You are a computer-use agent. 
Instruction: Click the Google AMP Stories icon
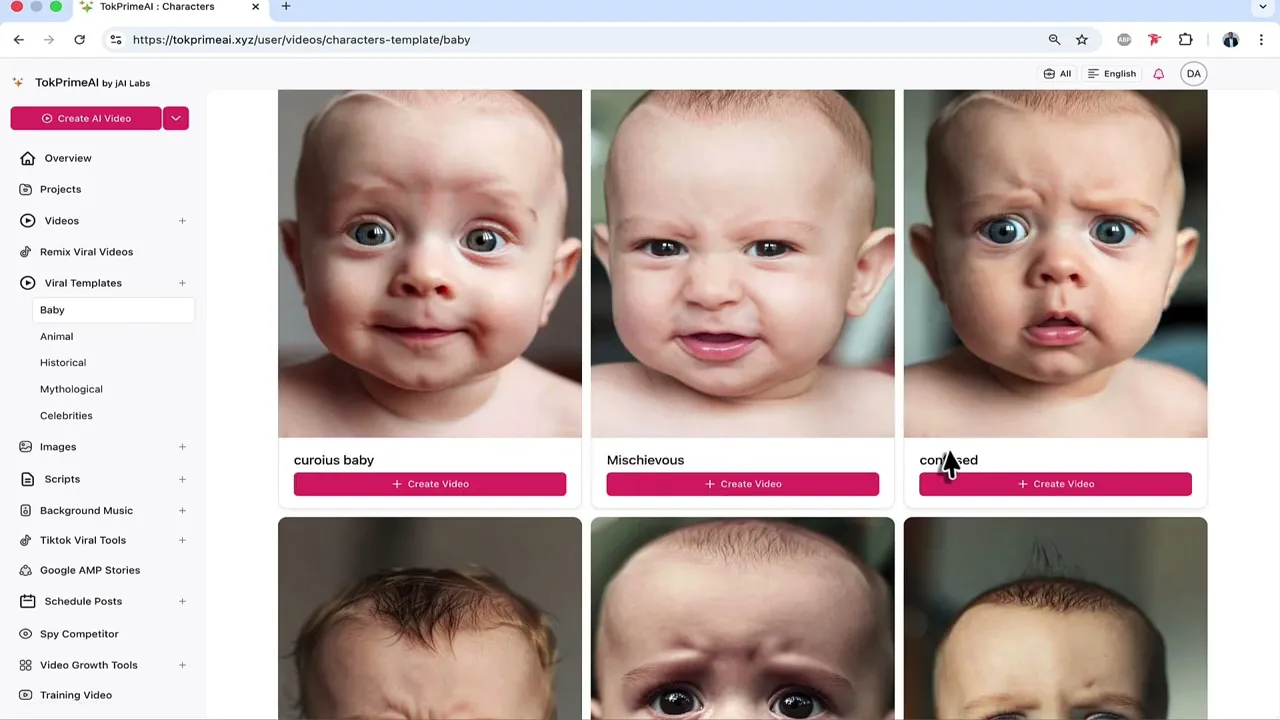coord(27,570)
